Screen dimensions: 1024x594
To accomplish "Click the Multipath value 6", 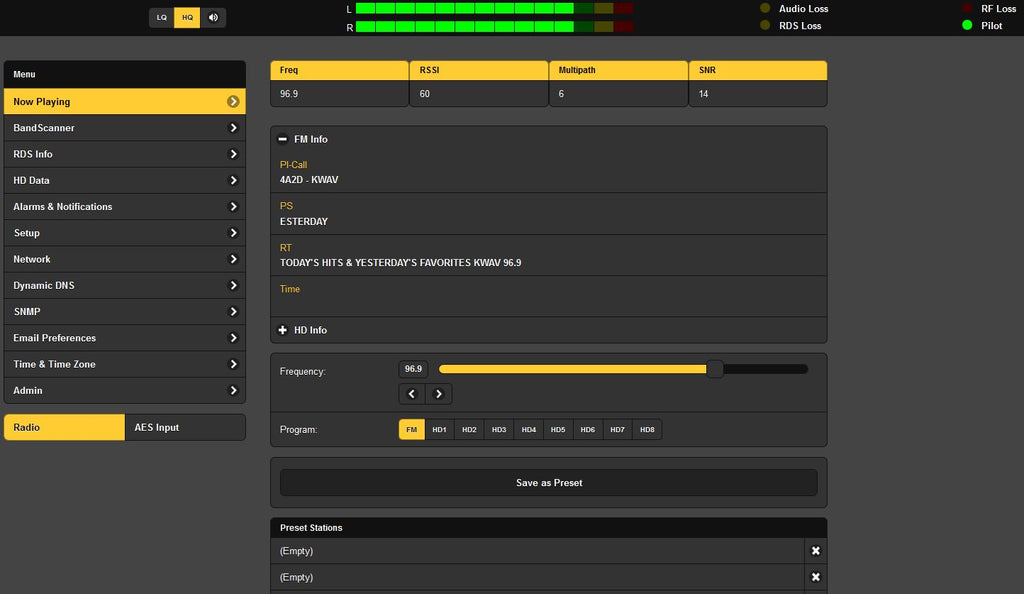I will click(x=561, y=94).
